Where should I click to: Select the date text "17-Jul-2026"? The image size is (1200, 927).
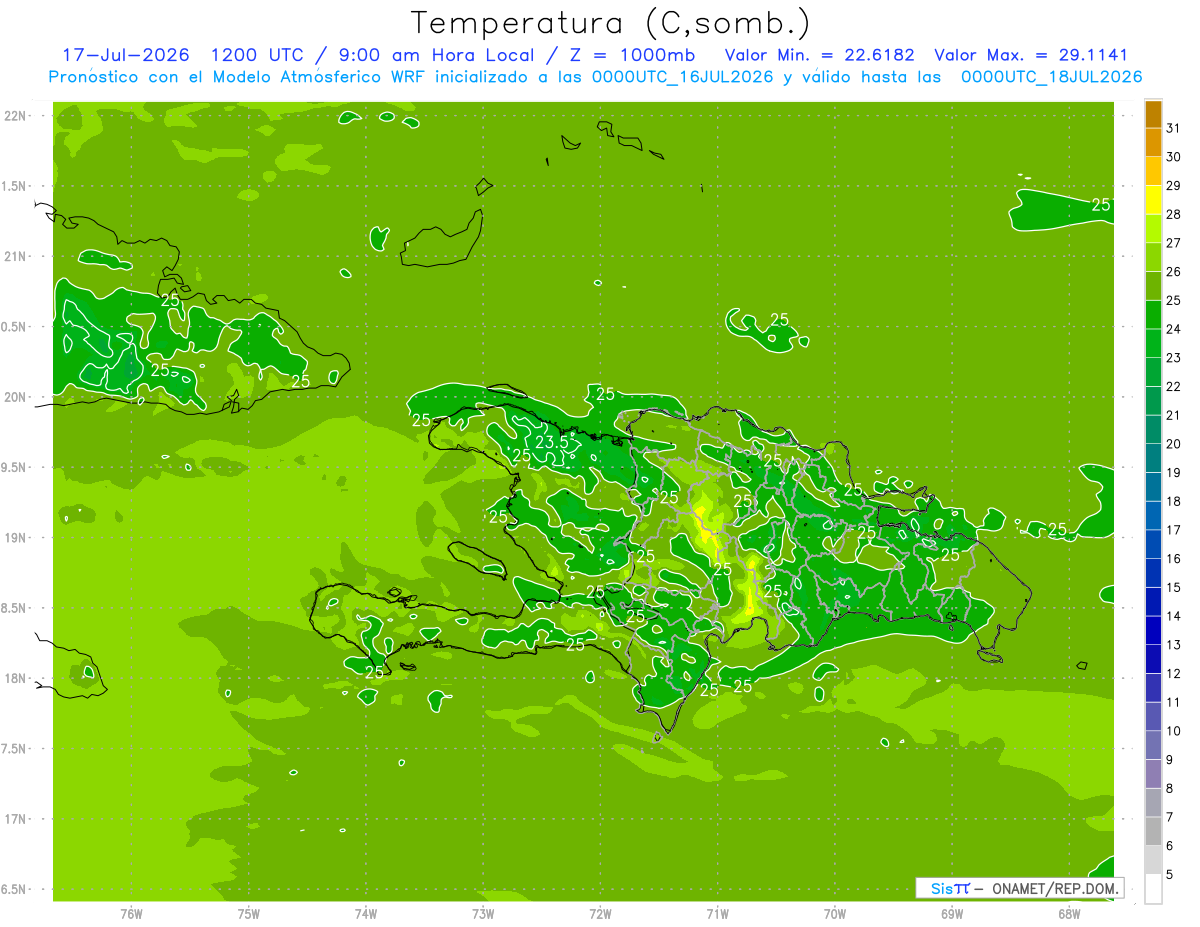pyautogui.click(x=126, y=55)
